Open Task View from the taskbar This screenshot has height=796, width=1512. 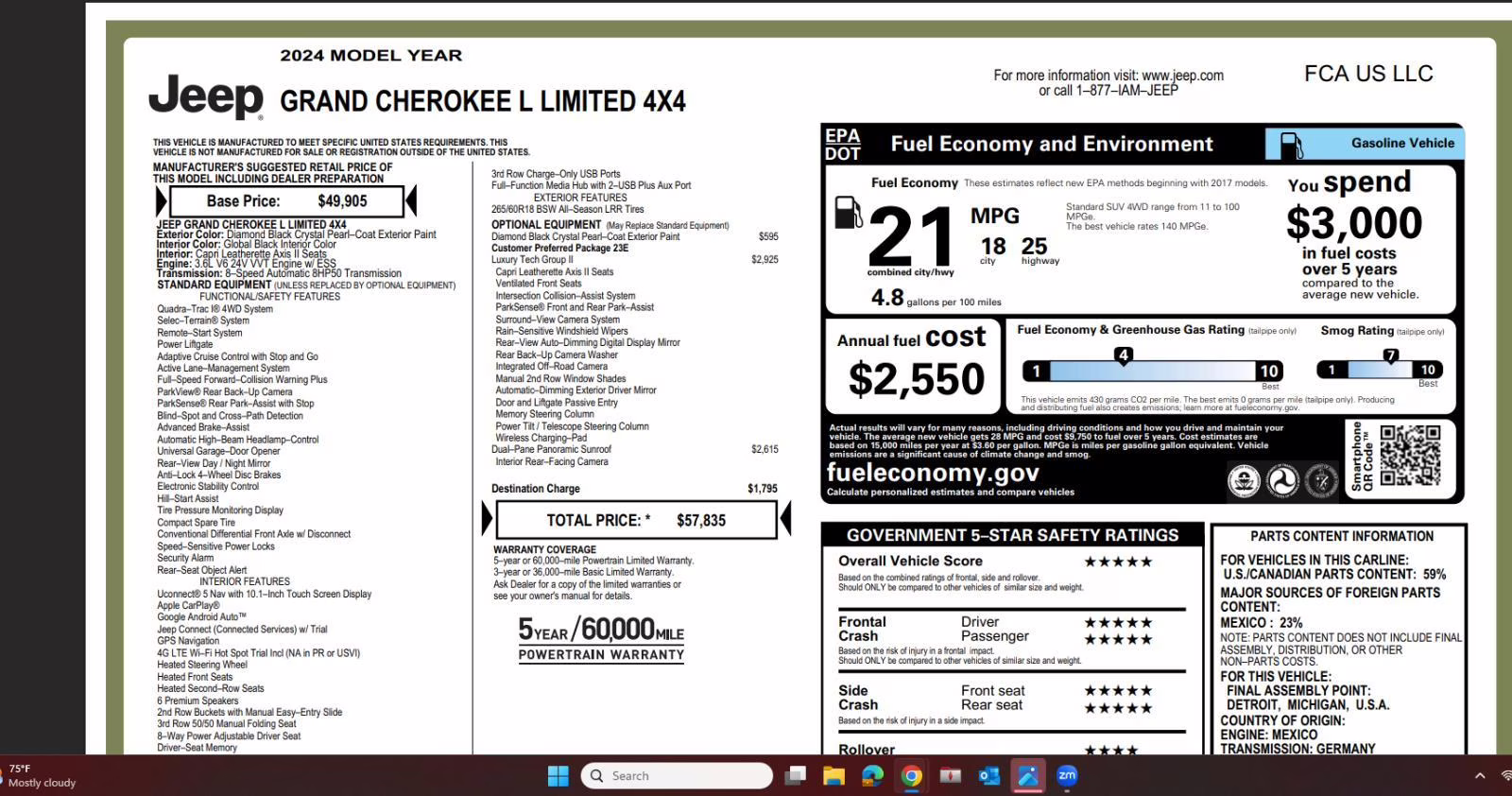[796, 776]
